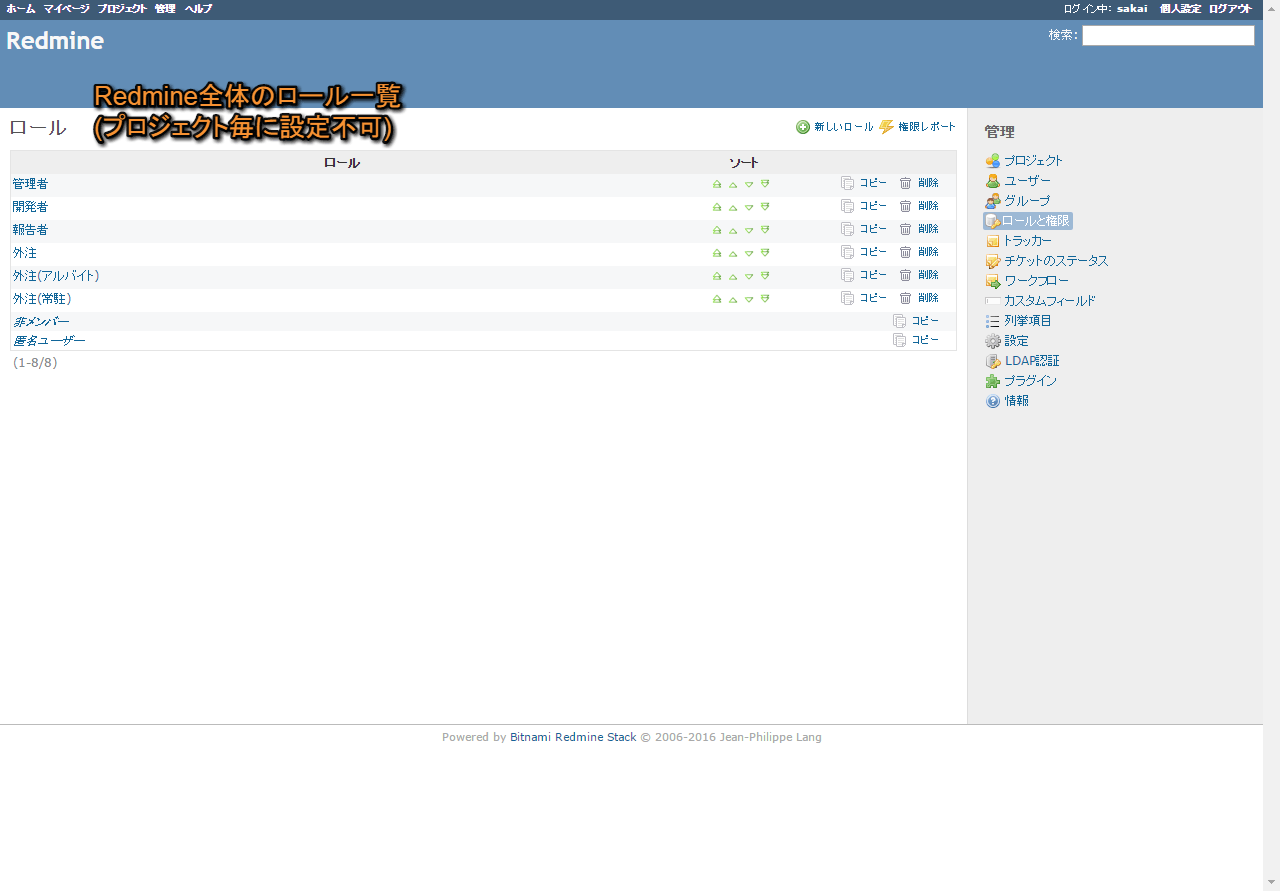Open LDAP認証 in admin sidebar
The image size is (1280, 891).
(x=1022, y=361)
